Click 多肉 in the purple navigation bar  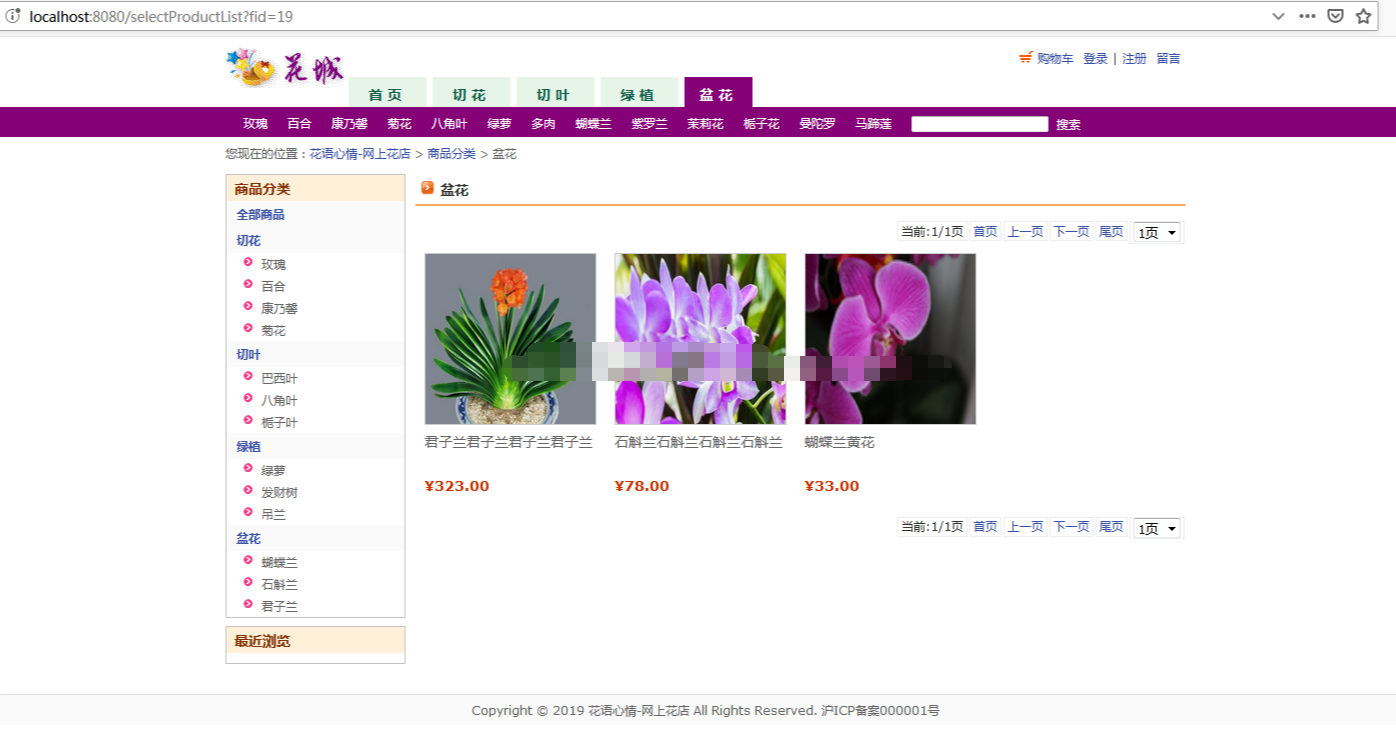(543, 124)
